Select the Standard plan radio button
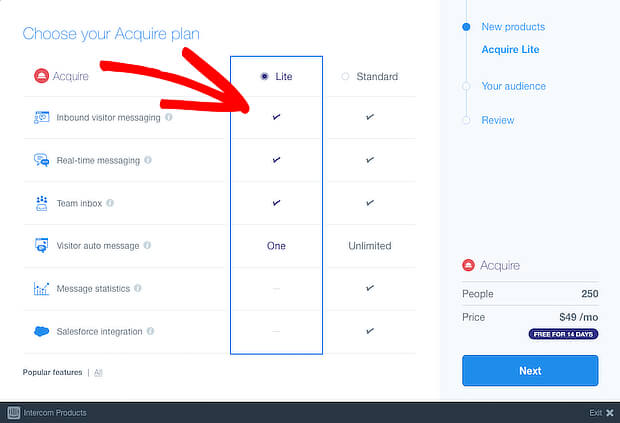This screenshot has width=620, height=423. [x=345, y=76]
